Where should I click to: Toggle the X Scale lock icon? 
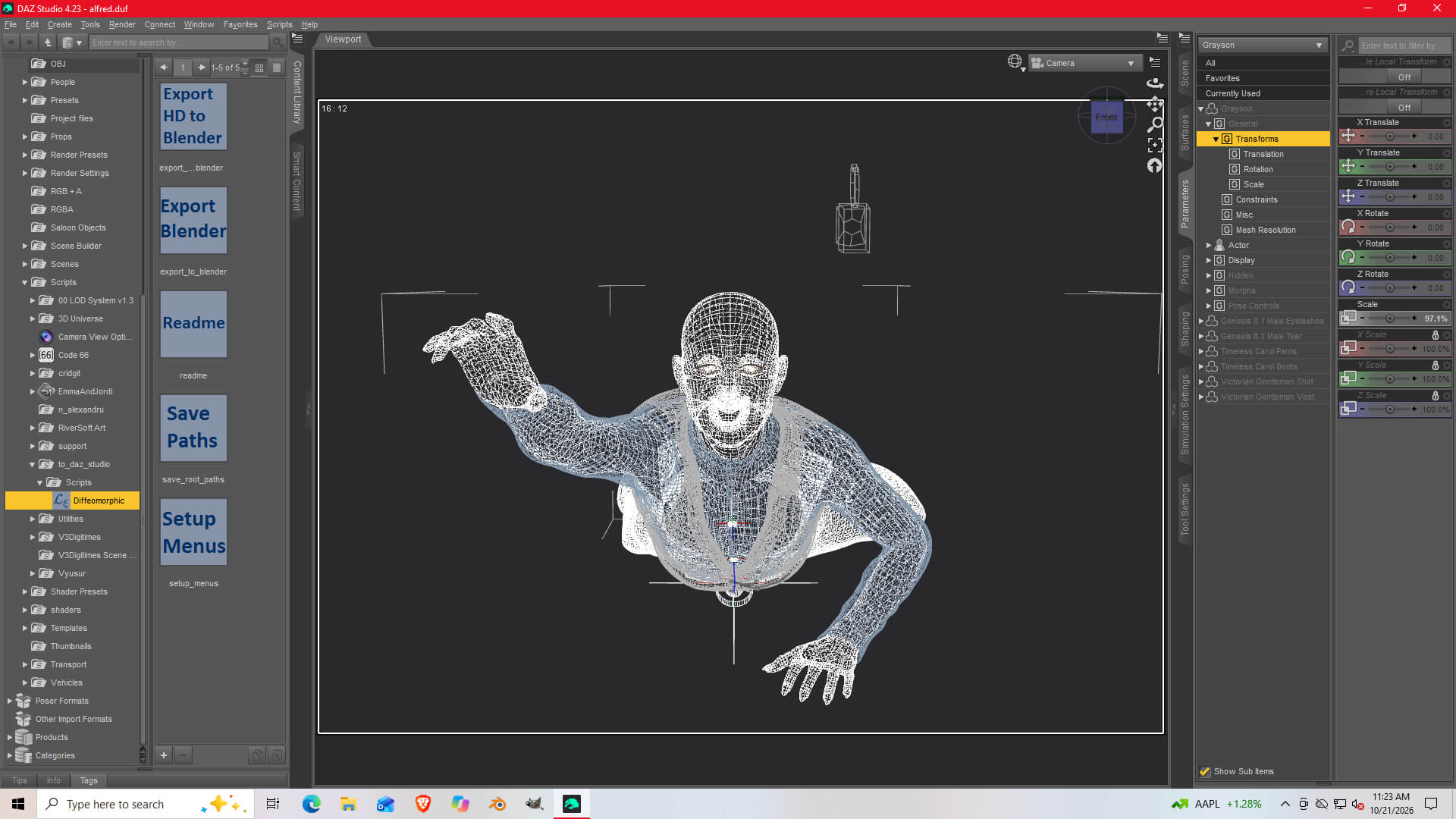point(1435,334)
